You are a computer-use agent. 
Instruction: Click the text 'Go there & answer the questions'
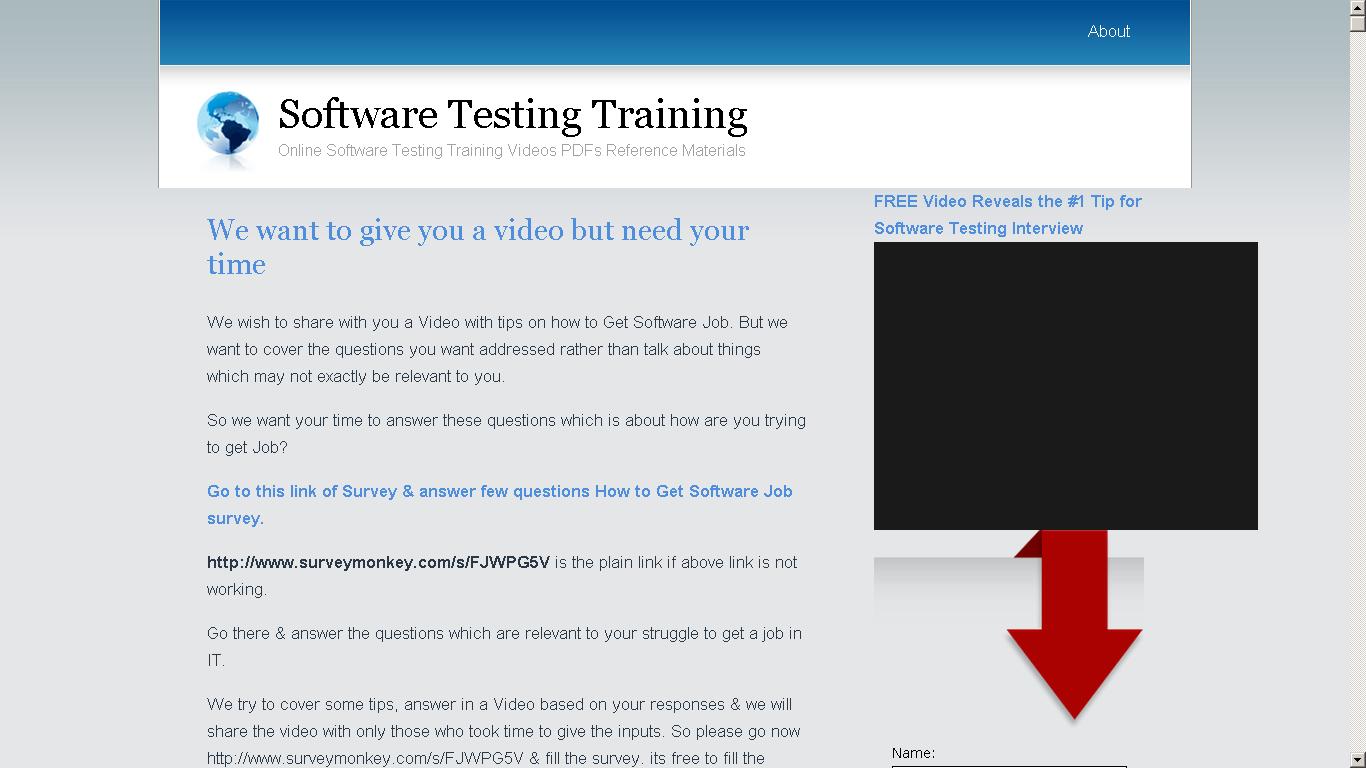click(x=504, y=647)
